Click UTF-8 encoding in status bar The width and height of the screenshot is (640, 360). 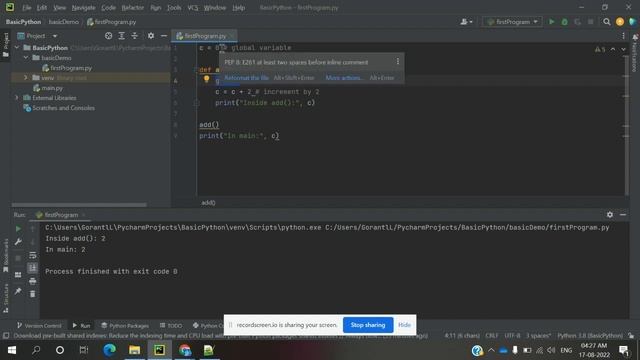tap(512, 336)
